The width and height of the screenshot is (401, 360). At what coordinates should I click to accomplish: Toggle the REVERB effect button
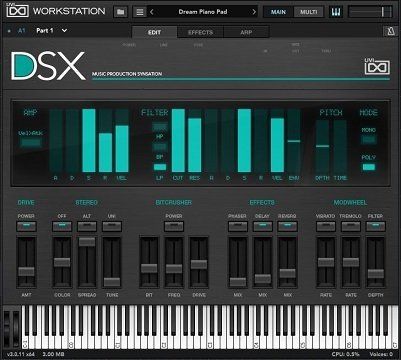288,226
